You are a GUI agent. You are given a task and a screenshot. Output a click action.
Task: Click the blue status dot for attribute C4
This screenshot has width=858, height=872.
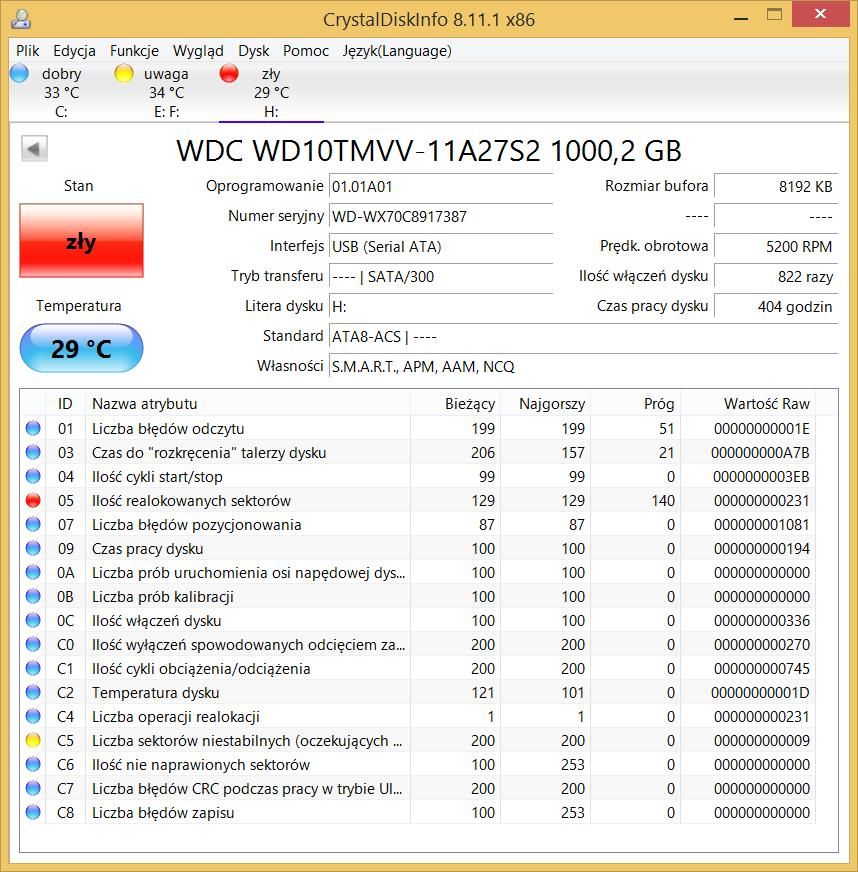point(33,716)
